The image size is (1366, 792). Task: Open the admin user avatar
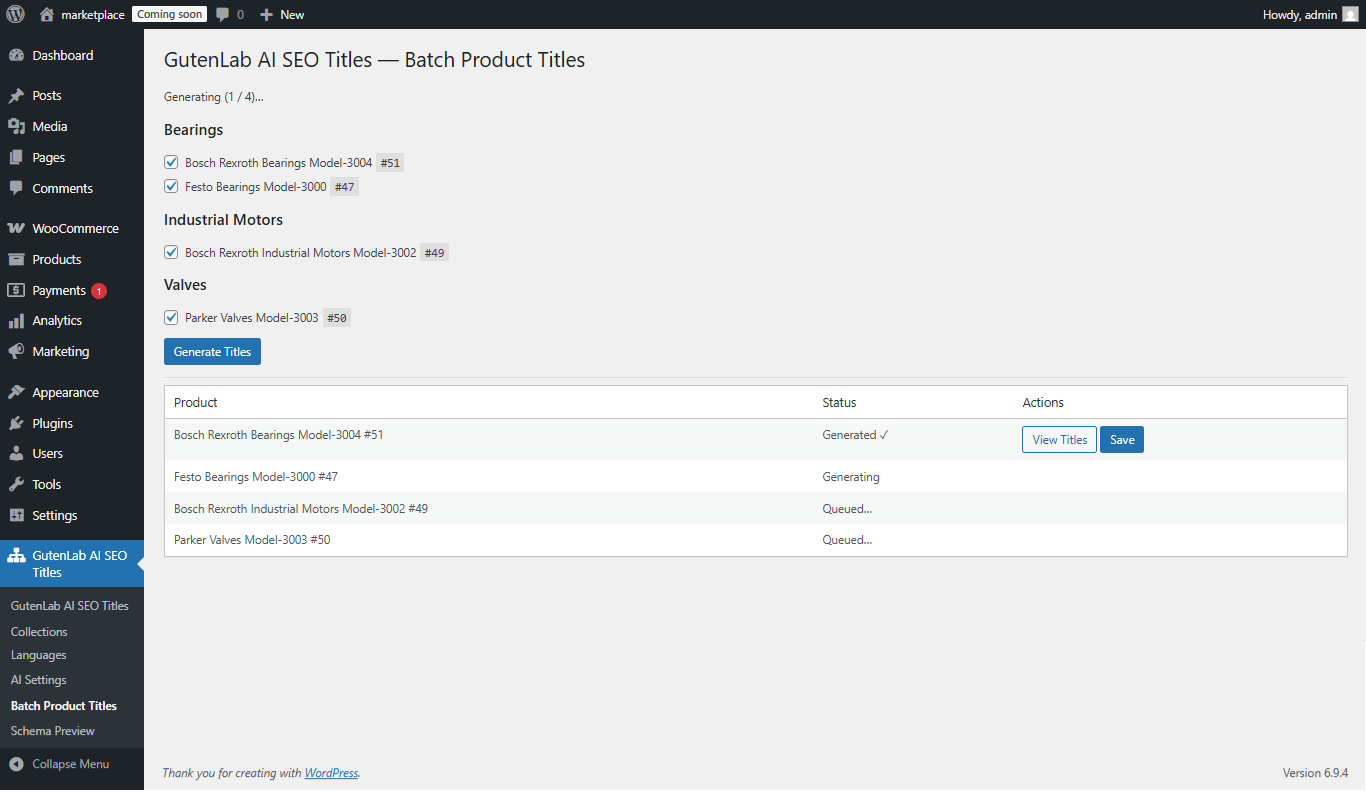click(x=1350, y=14)
